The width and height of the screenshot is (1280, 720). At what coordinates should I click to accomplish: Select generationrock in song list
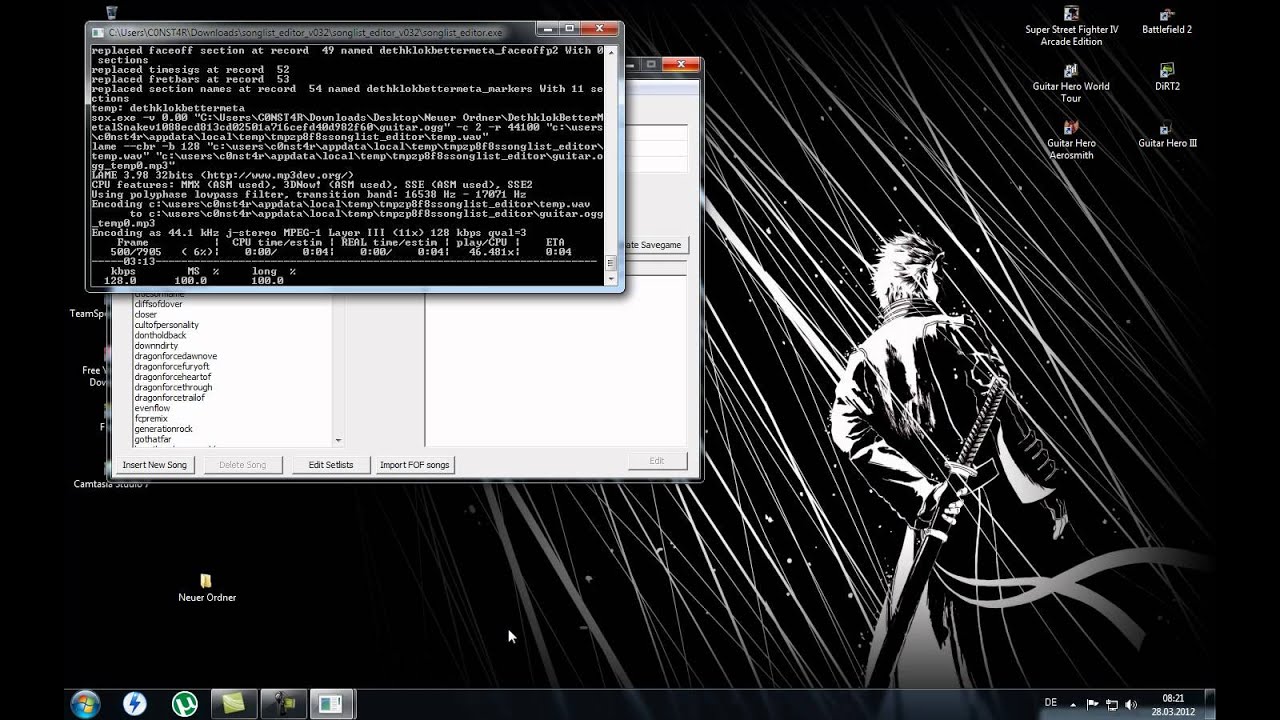pos(164,429)
